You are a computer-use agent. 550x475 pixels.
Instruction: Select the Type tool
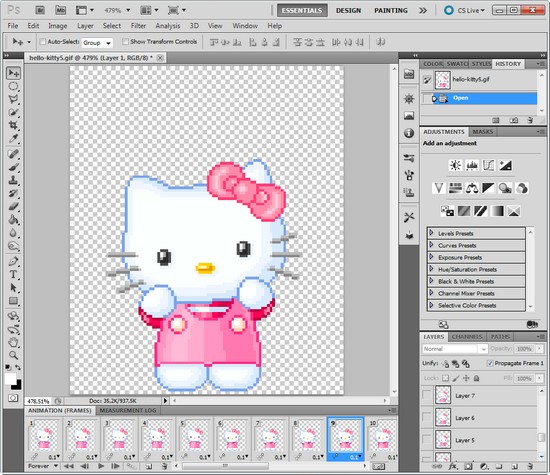point(13,274)
